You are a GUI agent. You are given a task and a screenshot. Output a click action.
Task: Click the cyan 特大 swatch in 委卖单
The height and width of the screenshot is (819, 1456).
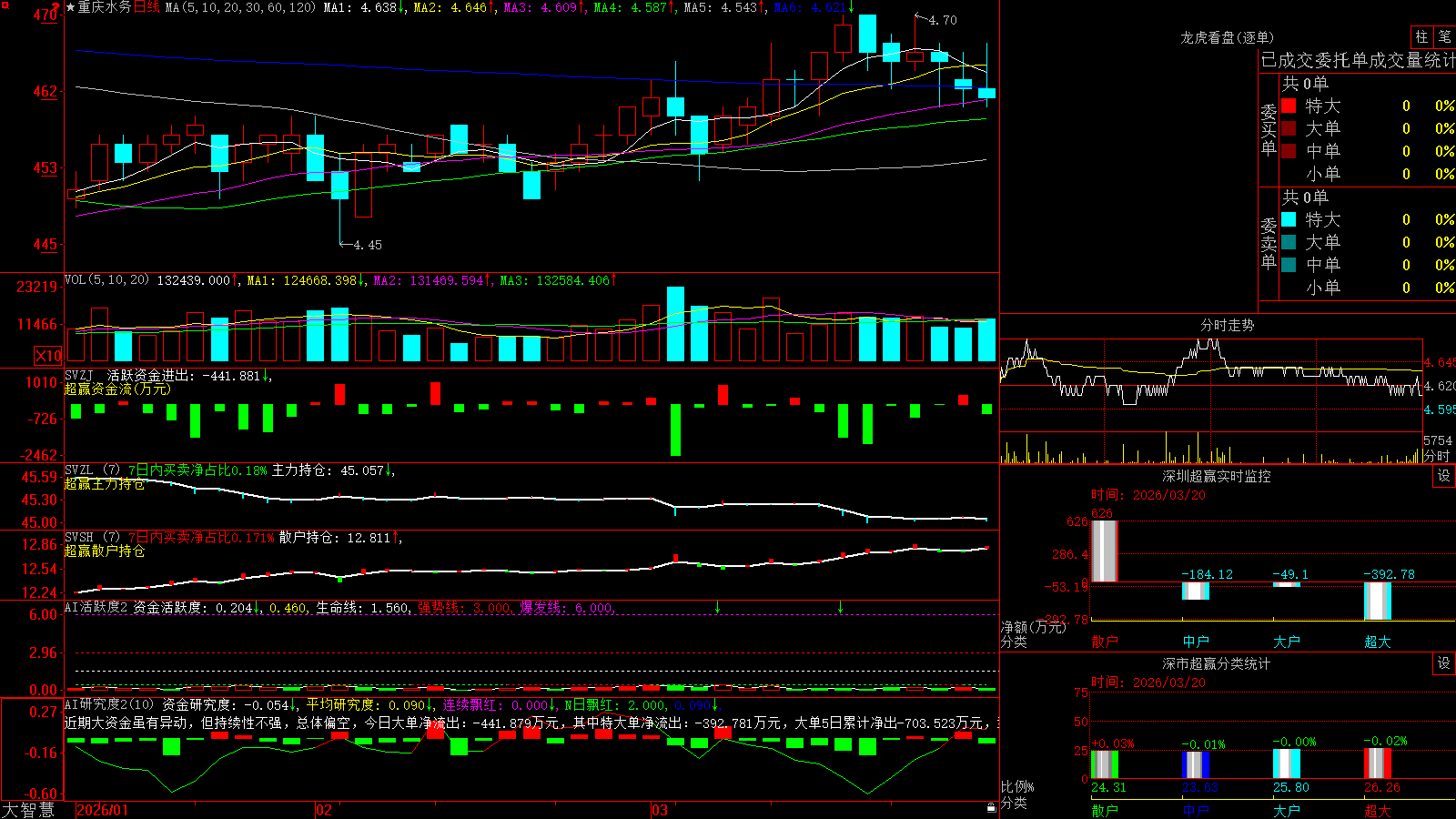pyautogui.click(x=1289, y=219)
